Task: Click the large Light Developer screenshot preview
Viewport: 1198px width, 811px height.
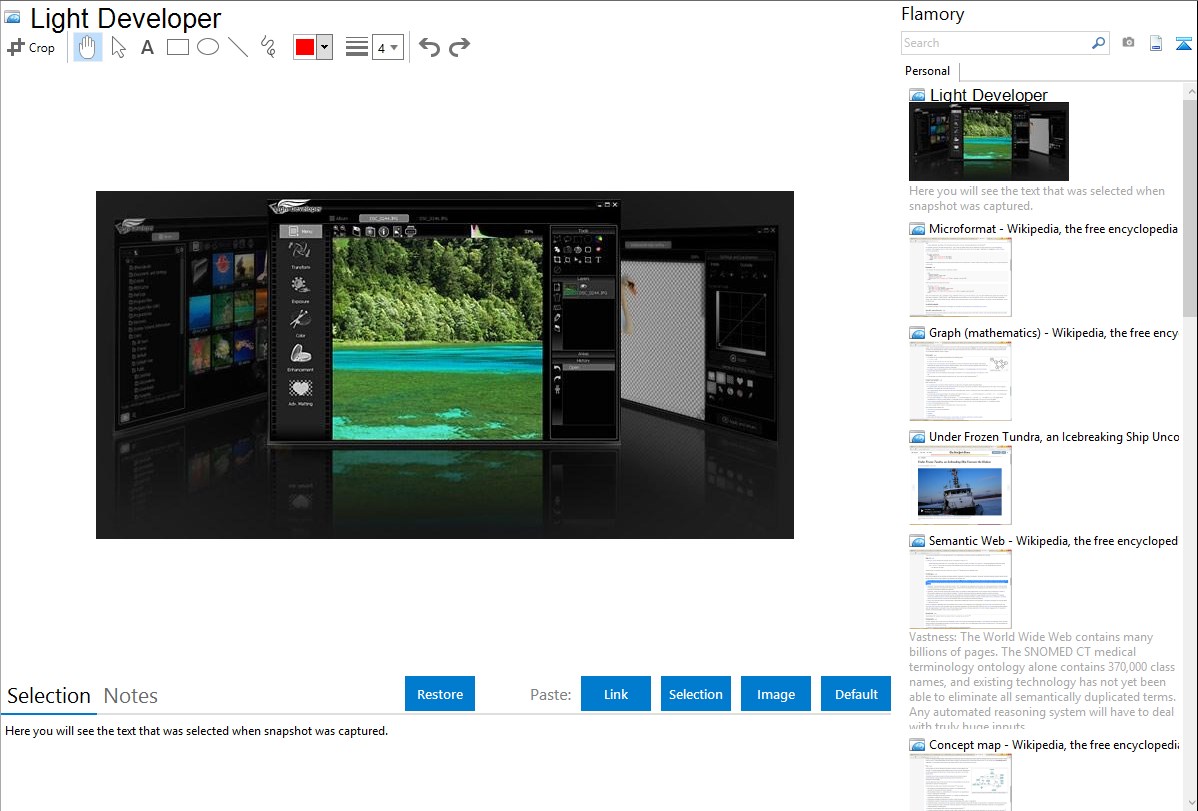Action: [x=445, y=365]
